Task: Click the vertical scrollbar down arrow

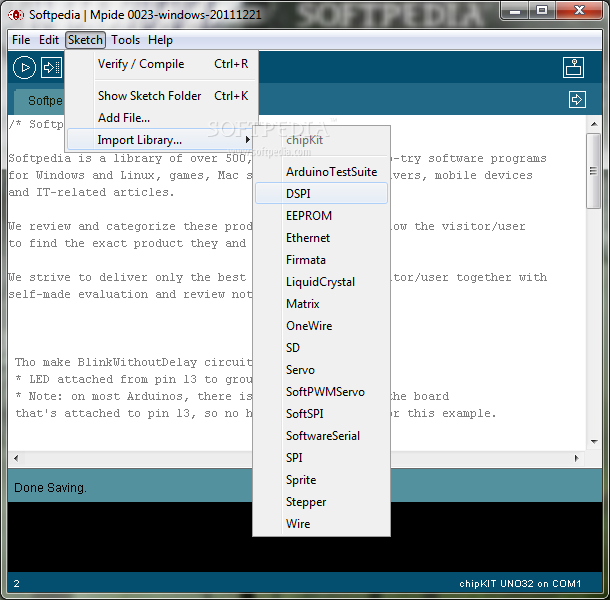Action: point(594,442)
